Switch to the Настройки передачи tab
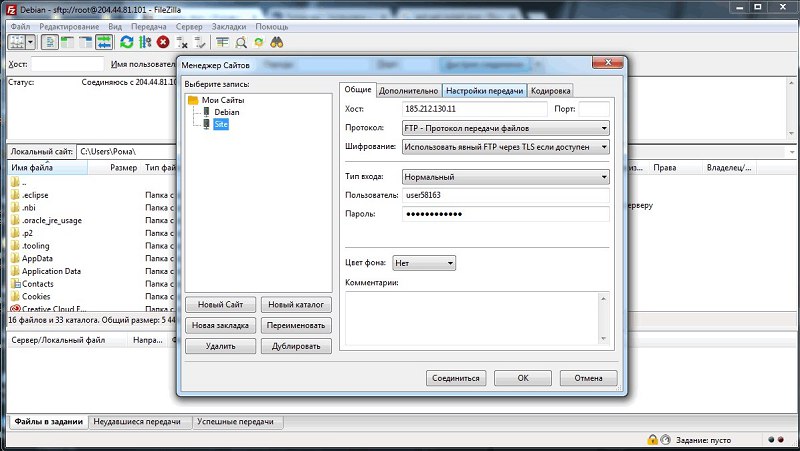The height and width of the screenshot is (451, 800). 484,90
